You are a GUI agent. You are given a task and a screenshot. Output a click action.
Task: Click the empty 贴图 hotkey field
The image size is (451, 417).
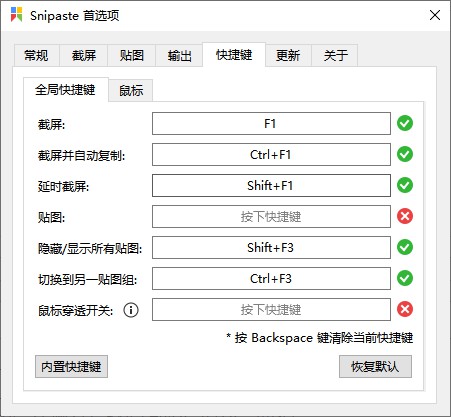(x=271, y=217)
